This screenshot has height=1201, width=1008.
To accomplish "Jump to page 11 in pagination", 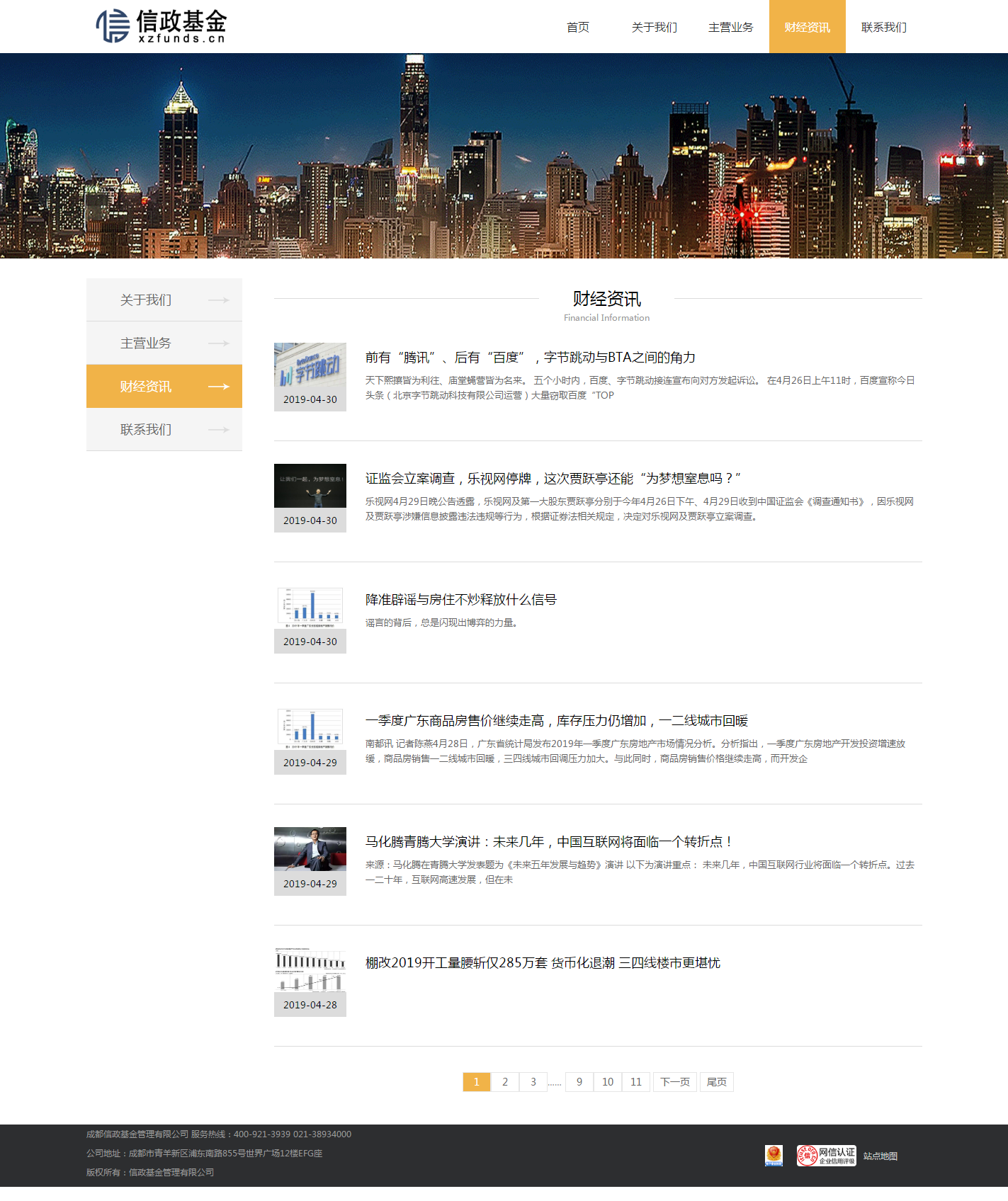I will pyautogui.click(x=636, y=1082).
